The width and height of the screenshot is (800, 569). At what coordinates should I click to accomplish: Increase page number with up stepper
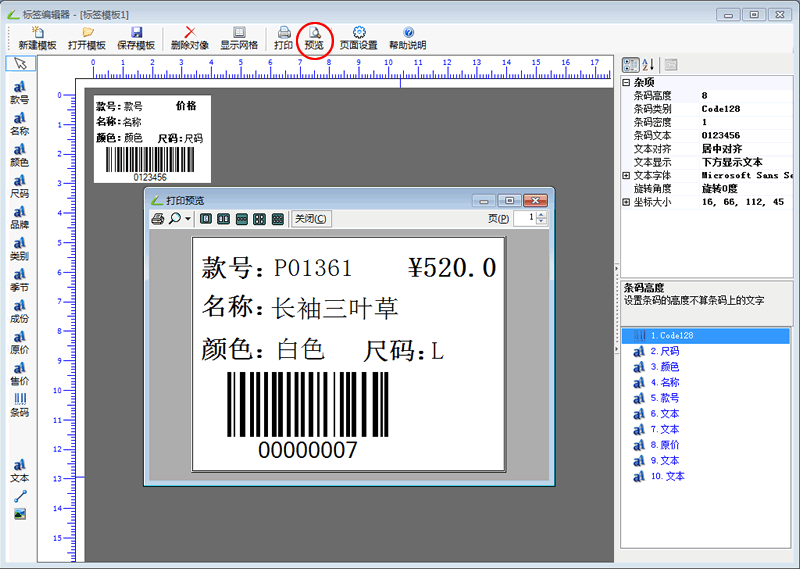tap(541, 215)
